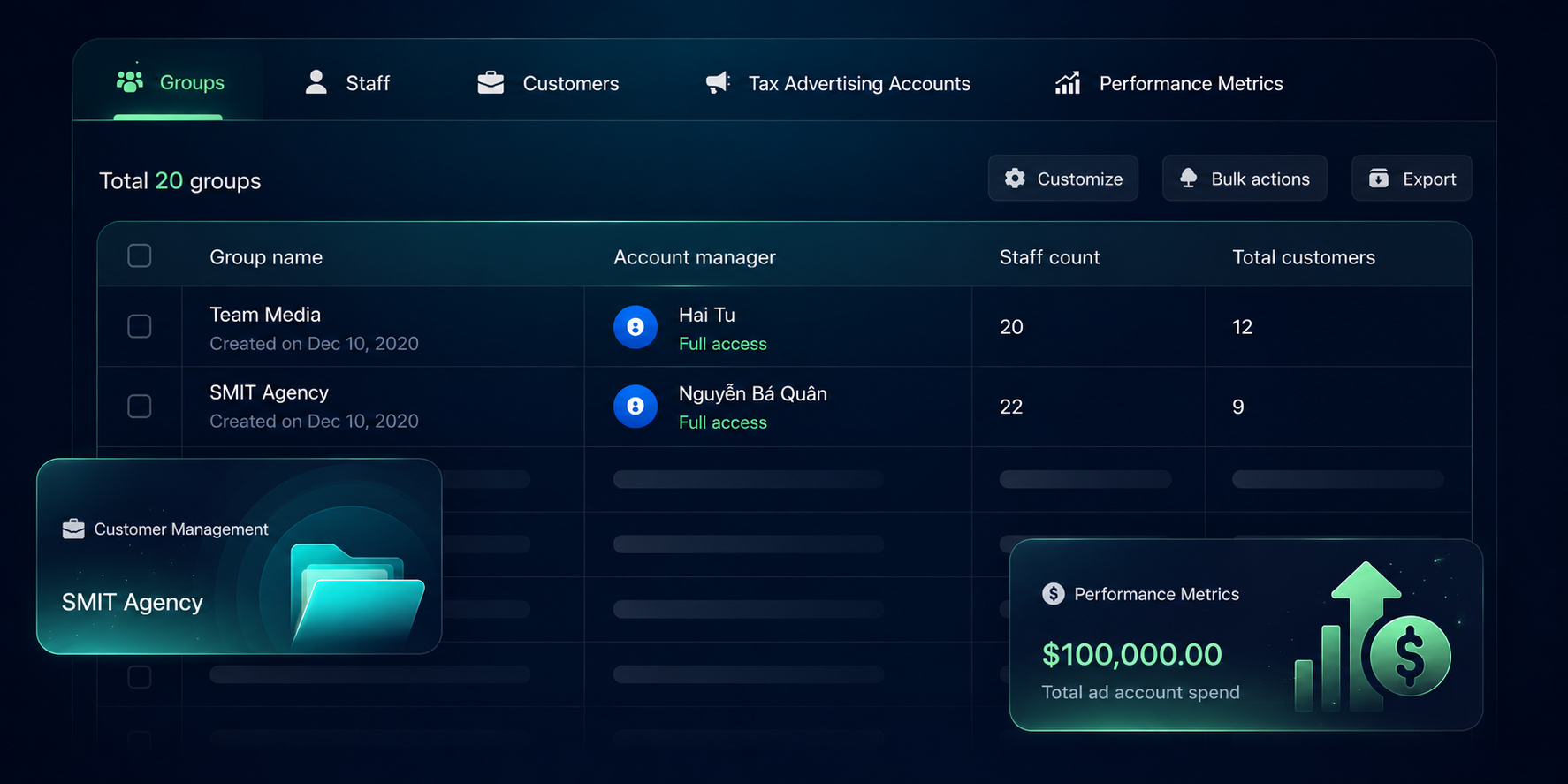1568x784 pixels.
Task: Click the megaphone icon for Tax Advertising
Action: coord(718,82)
